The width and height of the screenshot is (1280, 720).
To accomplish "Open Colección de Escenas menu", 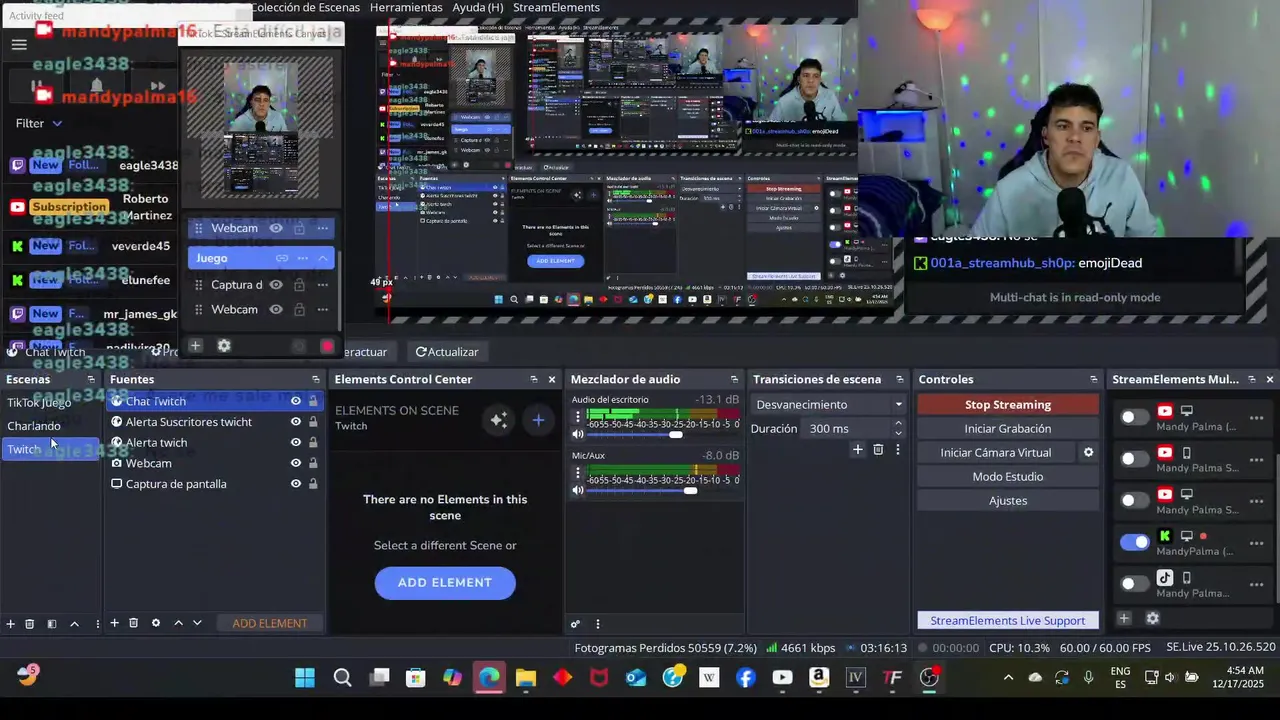I will pyautogui.click(x=305, y=7).
